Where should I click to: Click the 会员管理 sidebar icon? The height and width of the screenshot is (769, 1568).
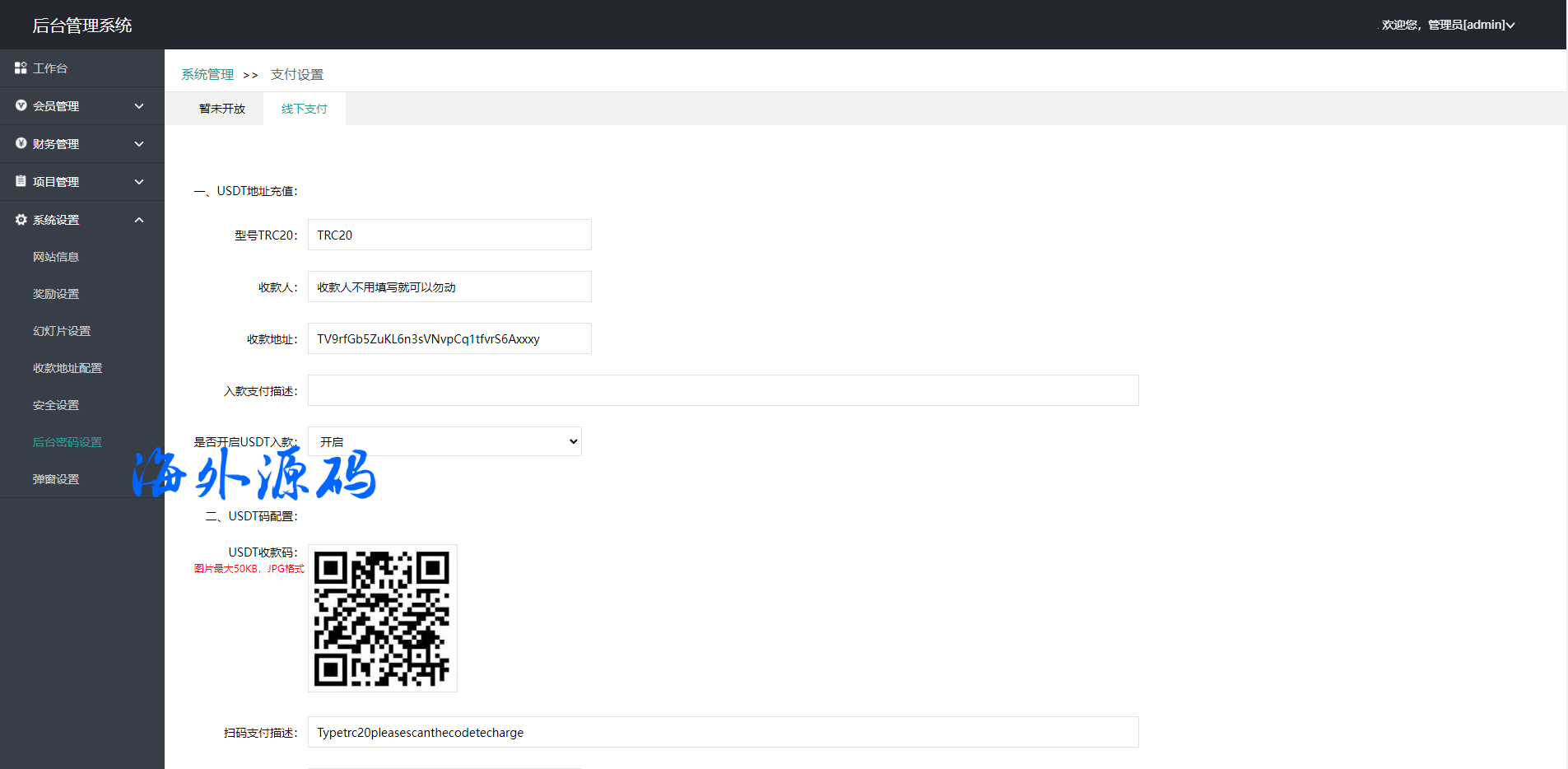pos(21,106)
